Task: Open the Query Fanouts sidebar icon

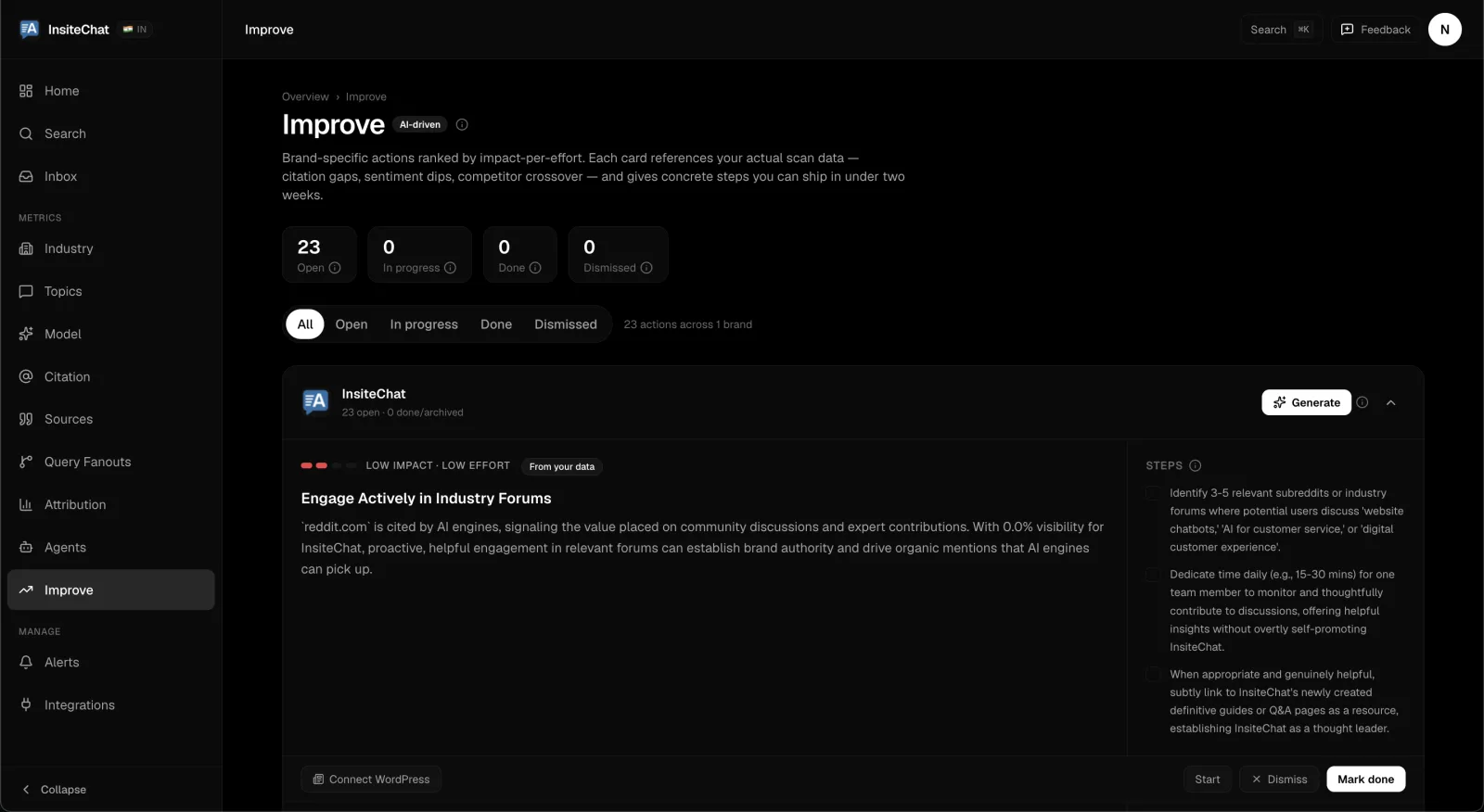Action: point(26,462)
